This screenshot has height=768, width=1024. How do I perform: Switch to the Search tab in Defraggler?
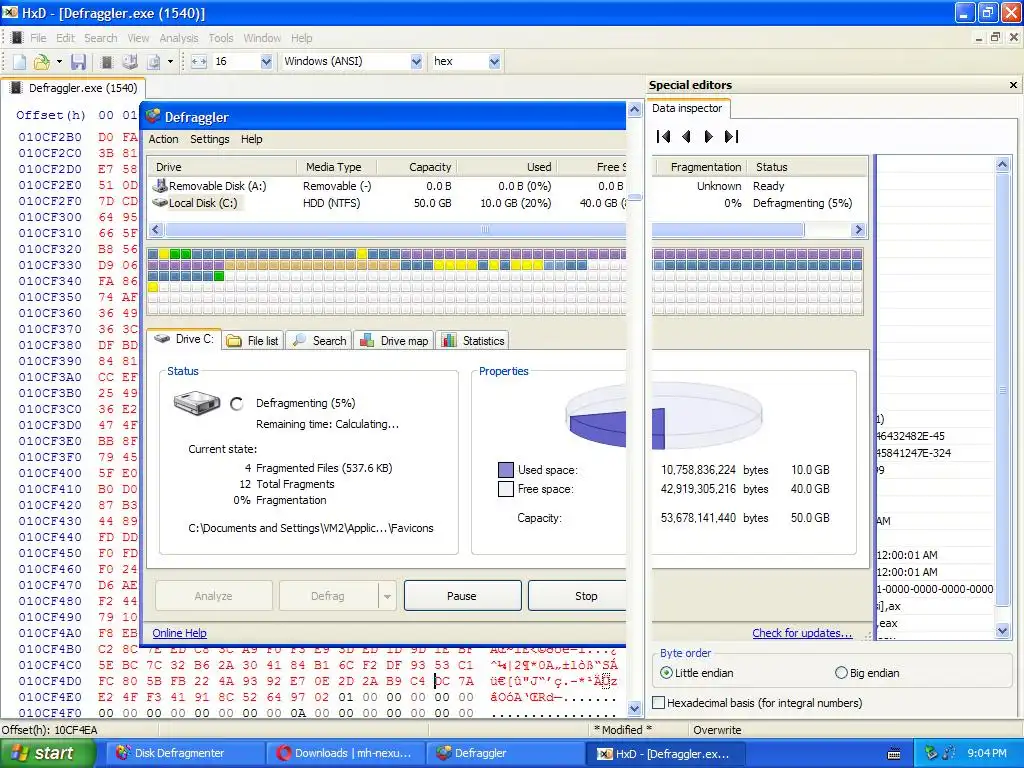pyautogui.click(x=319, y=341)
